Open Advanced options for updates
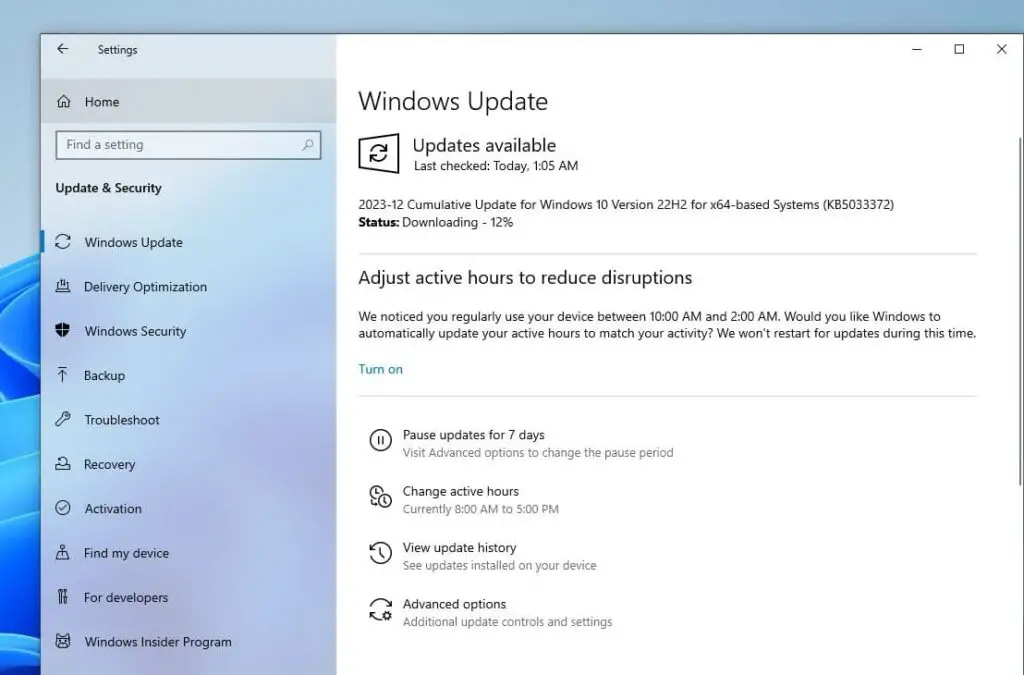 (452, 603)
